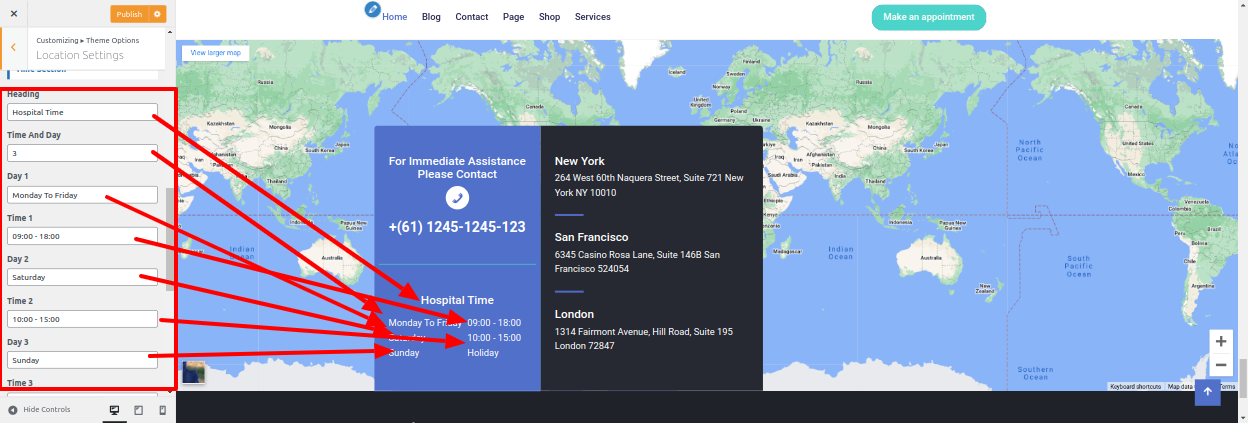Click the Heading input field

82,112
